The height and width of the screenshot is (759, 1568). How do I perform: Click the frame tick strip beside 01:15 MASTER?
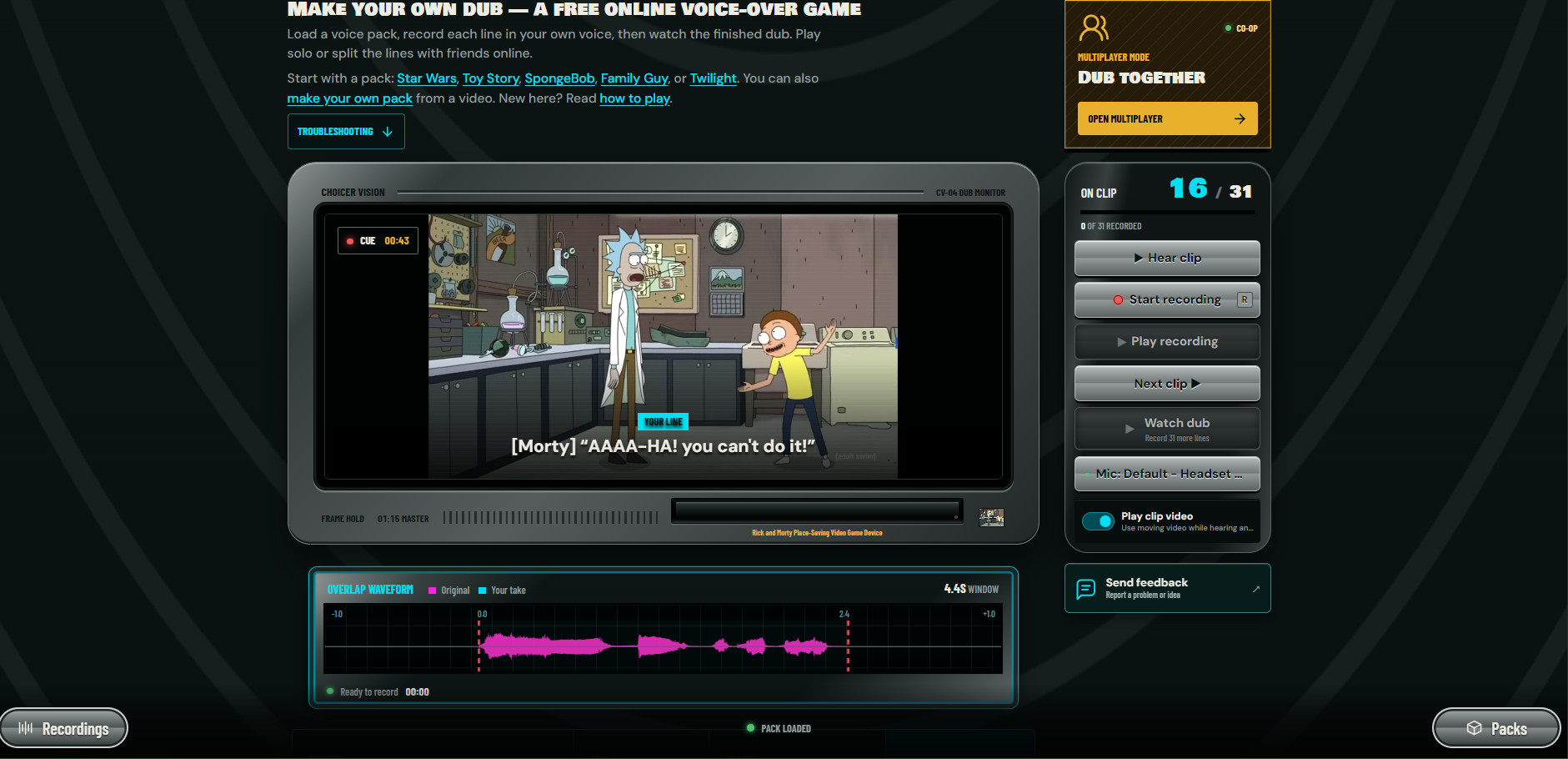[550, 518]
